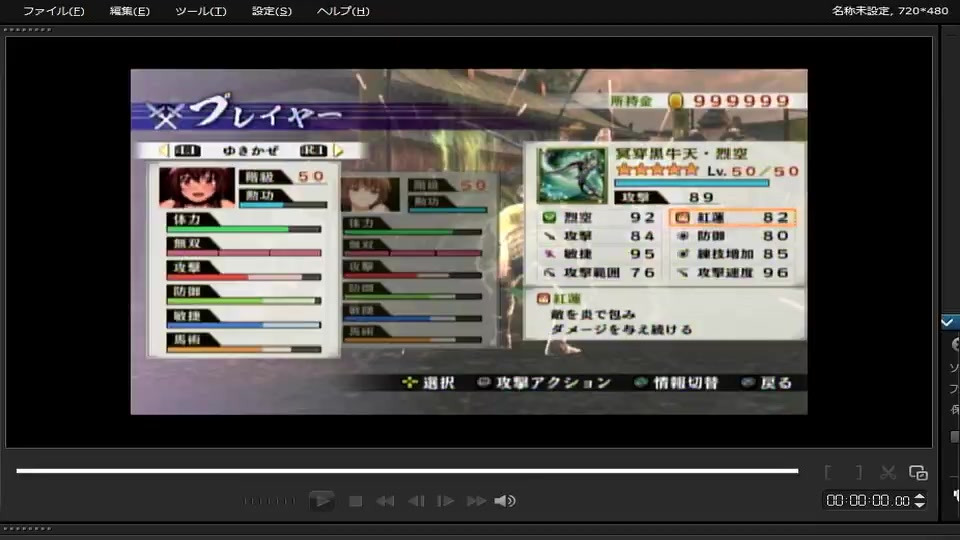Toggle the checkmark box at right edge
The height and width of the screenshot is (540, 960).
click(x=949, y=323)
